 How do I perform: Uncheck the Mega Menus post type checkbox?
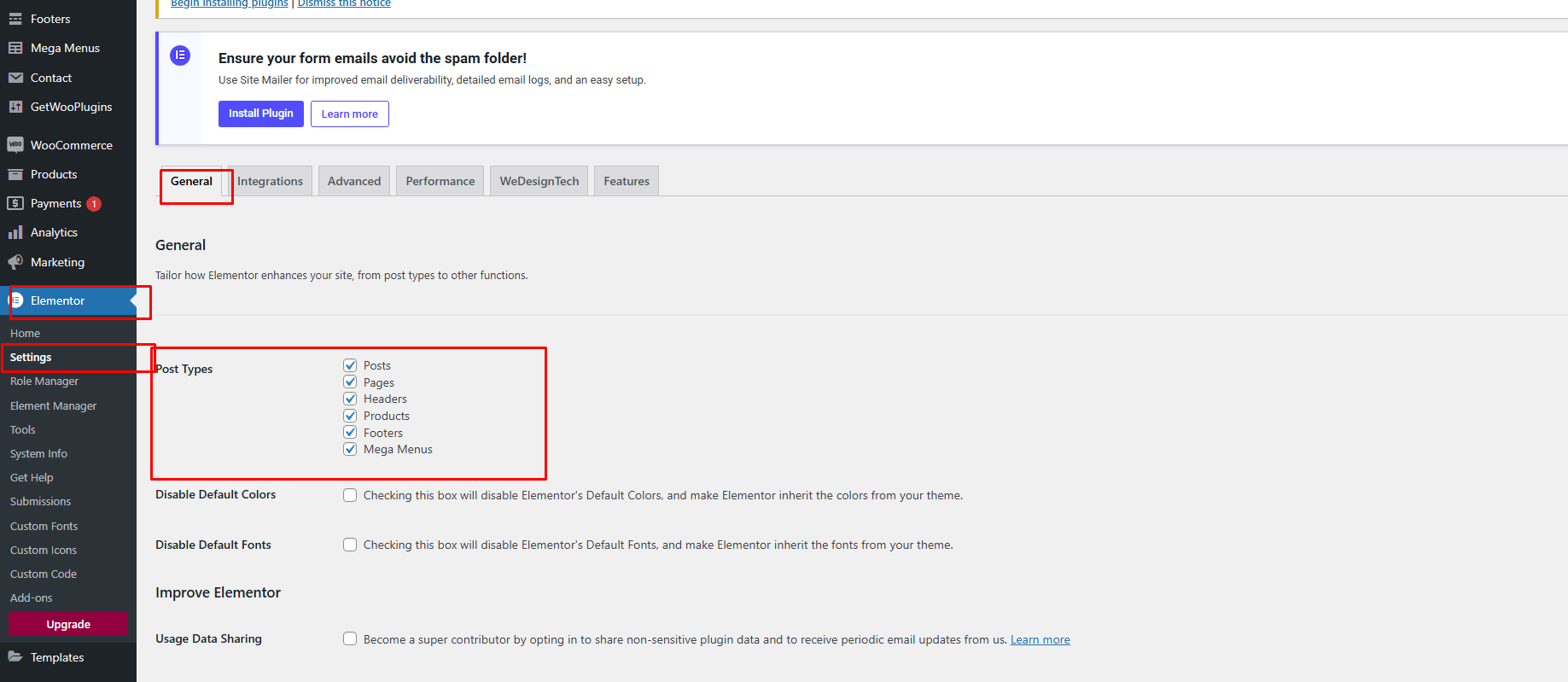350,449
